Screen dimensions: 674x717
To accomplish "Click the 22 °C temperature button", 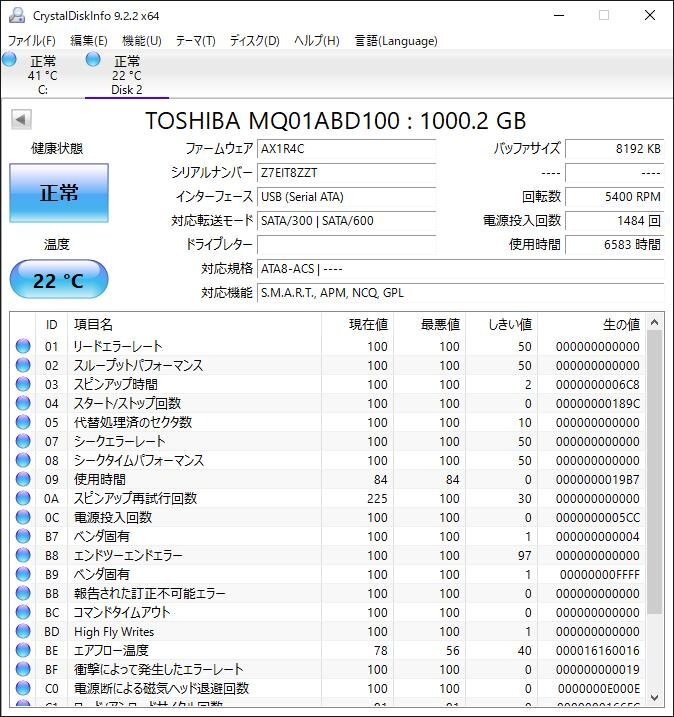I will pyautogui.click(x=59, y=279).
